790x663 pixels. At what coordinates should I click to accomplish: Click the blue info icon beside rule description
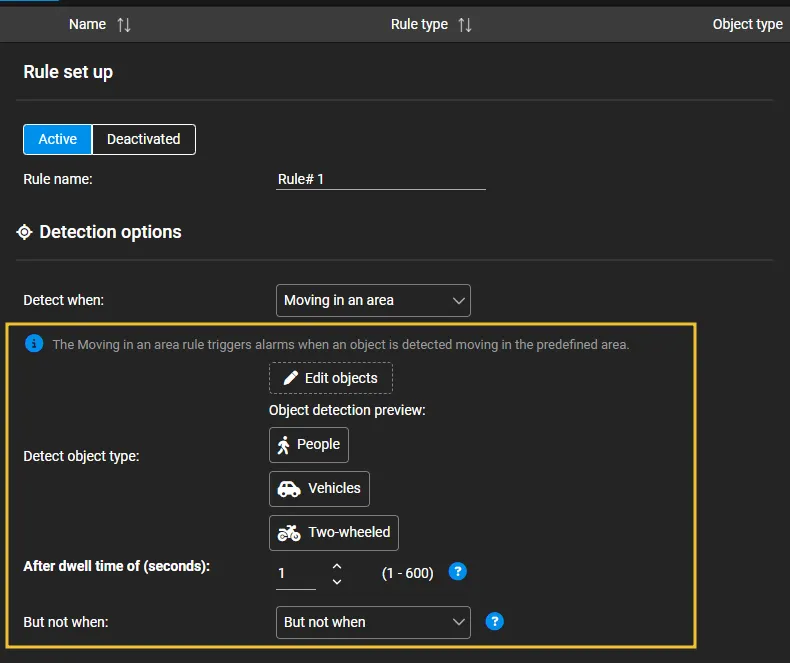34,344
